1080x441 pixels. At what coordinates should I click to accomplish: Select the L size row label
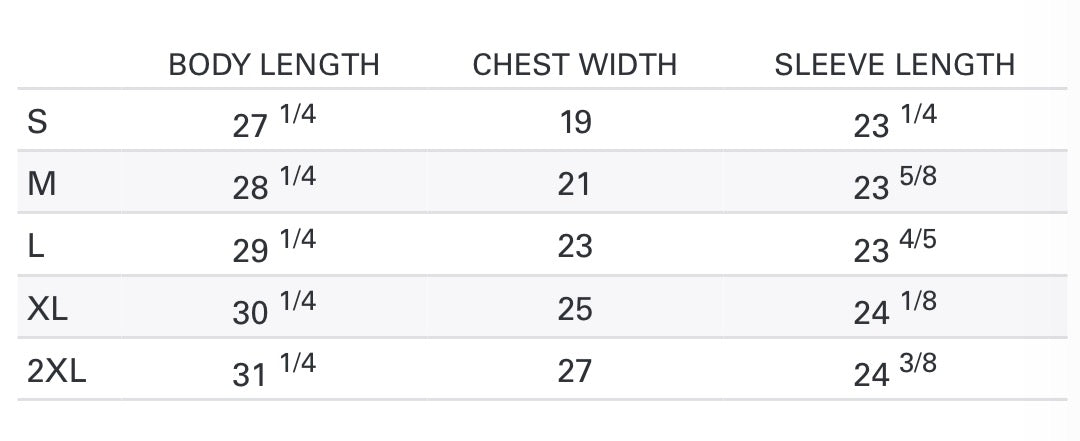coord(36,247)
